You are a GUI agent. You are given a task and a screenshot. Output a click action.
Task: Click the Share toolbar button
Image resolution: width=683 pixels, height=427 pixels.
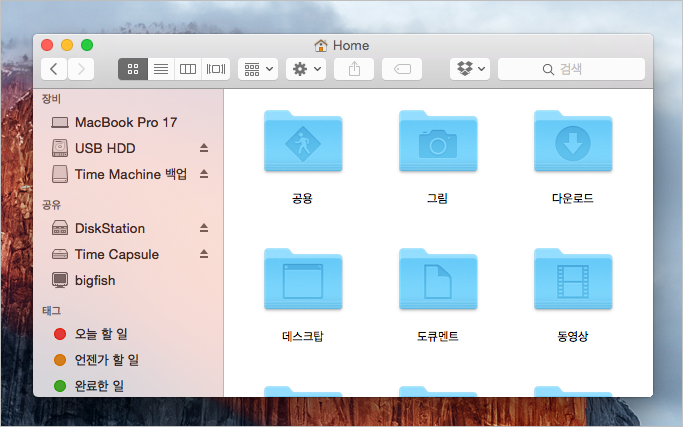[x=354, y=69]
